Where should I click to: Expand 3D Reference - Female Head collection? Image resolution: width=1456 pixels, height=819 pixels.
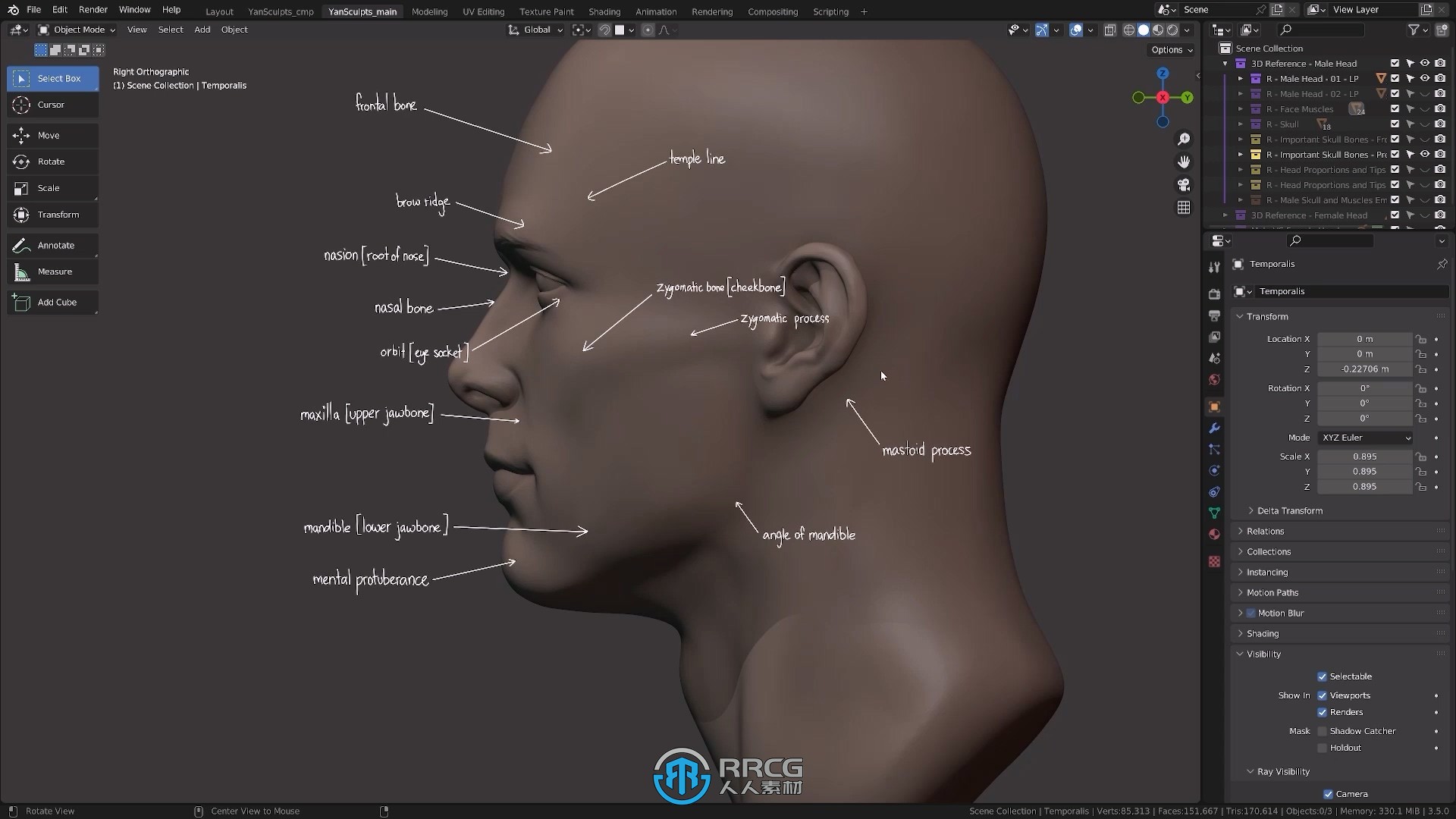pyautogui.click(x=1225, y=215)
